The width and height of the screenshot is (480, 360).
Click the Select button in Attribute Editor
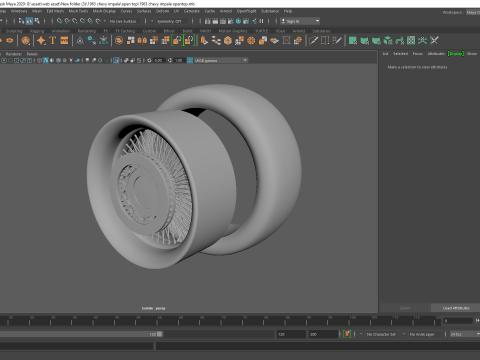pyautogui.click(x=405, y=308)
